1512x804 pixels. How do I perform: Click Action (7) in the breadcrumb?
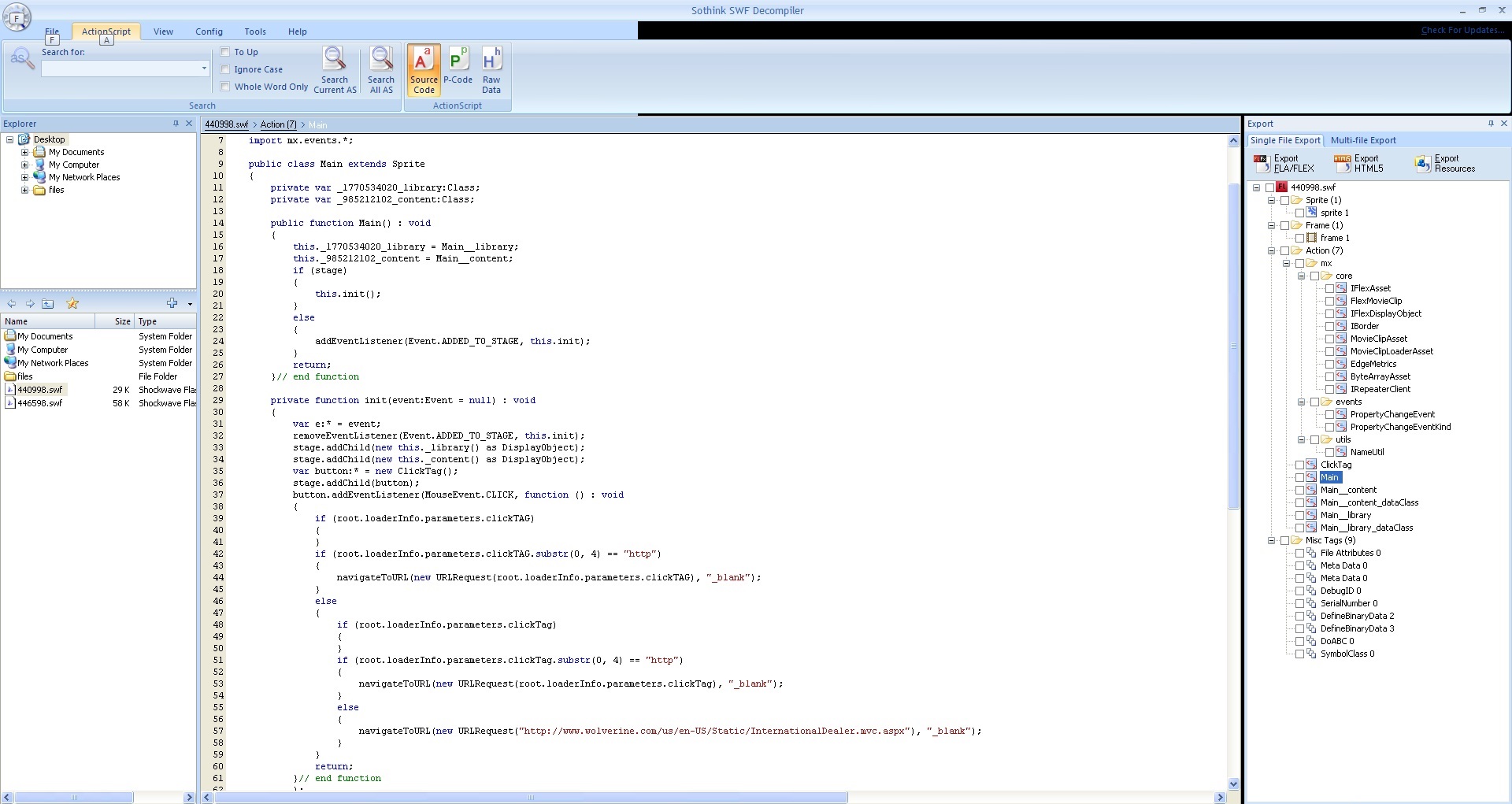click(278, 124)
